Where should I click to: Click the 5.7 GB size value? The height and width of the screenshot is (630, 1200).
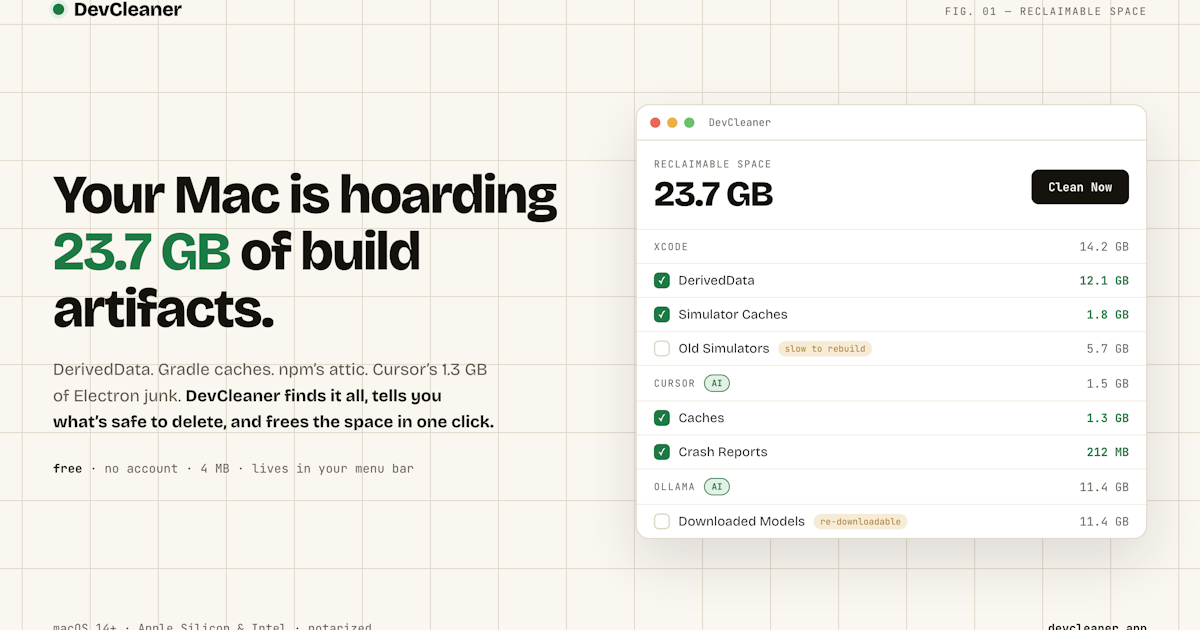[x=1108, y=349]
